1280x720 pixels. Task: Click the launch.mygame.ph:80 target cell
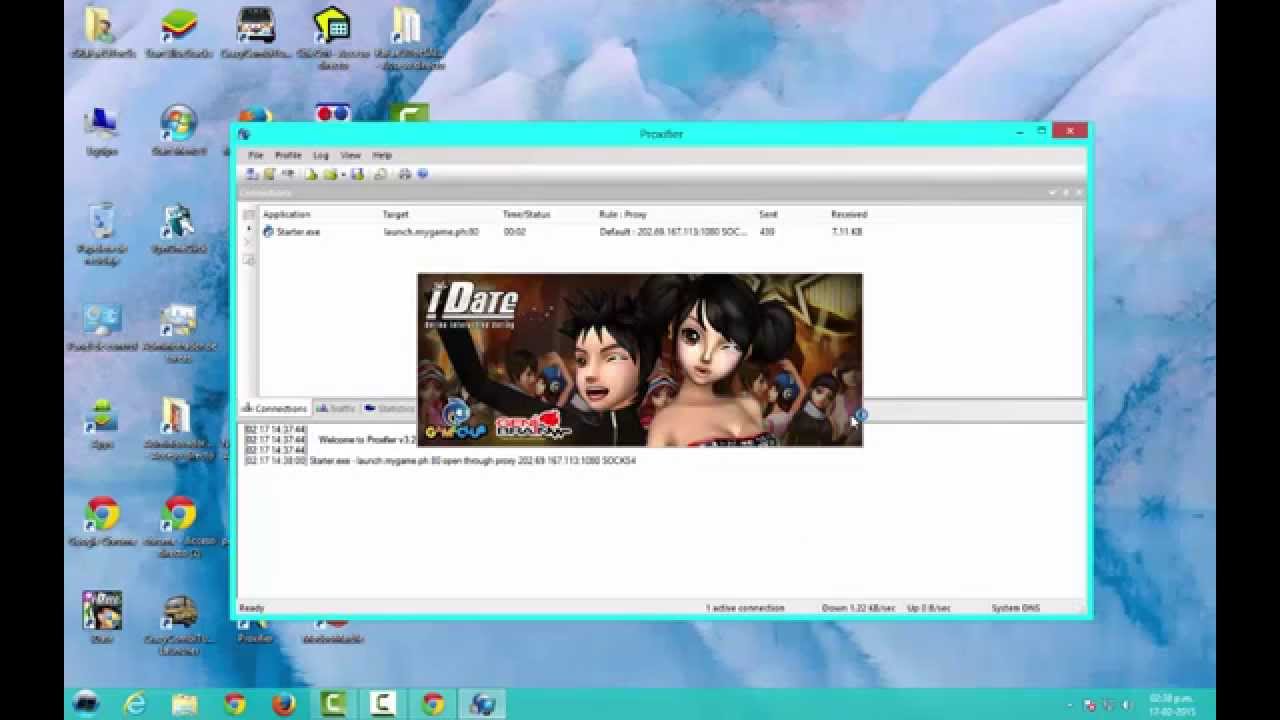point(431,232)
